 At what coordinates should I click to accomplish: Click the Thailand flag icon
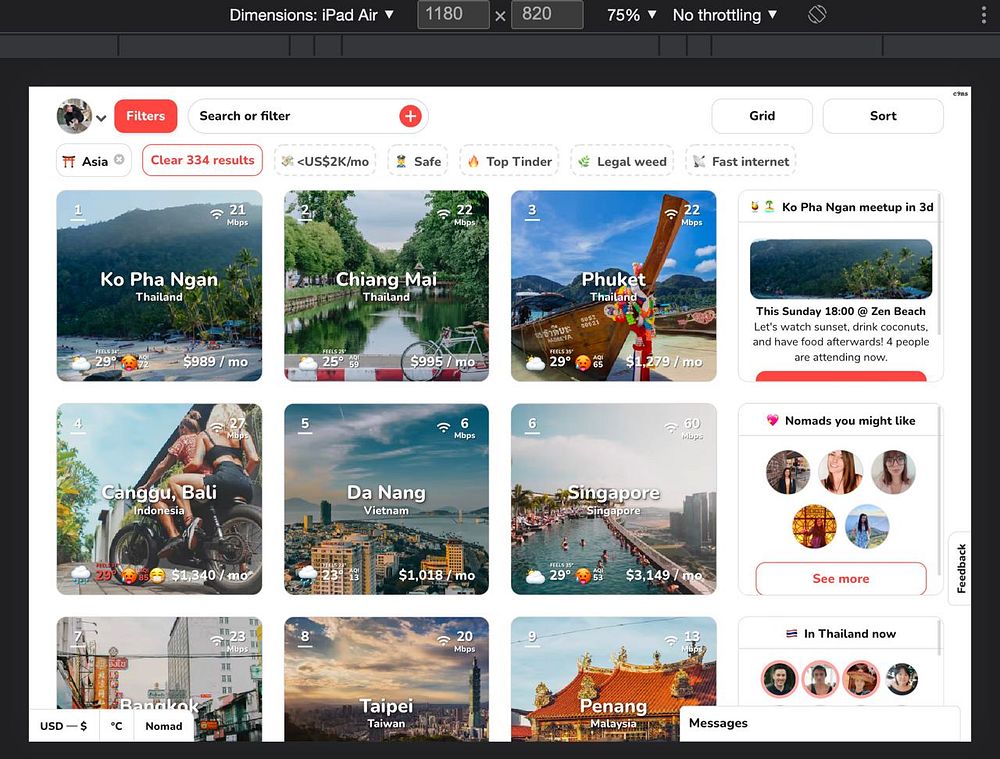point(791,633)
